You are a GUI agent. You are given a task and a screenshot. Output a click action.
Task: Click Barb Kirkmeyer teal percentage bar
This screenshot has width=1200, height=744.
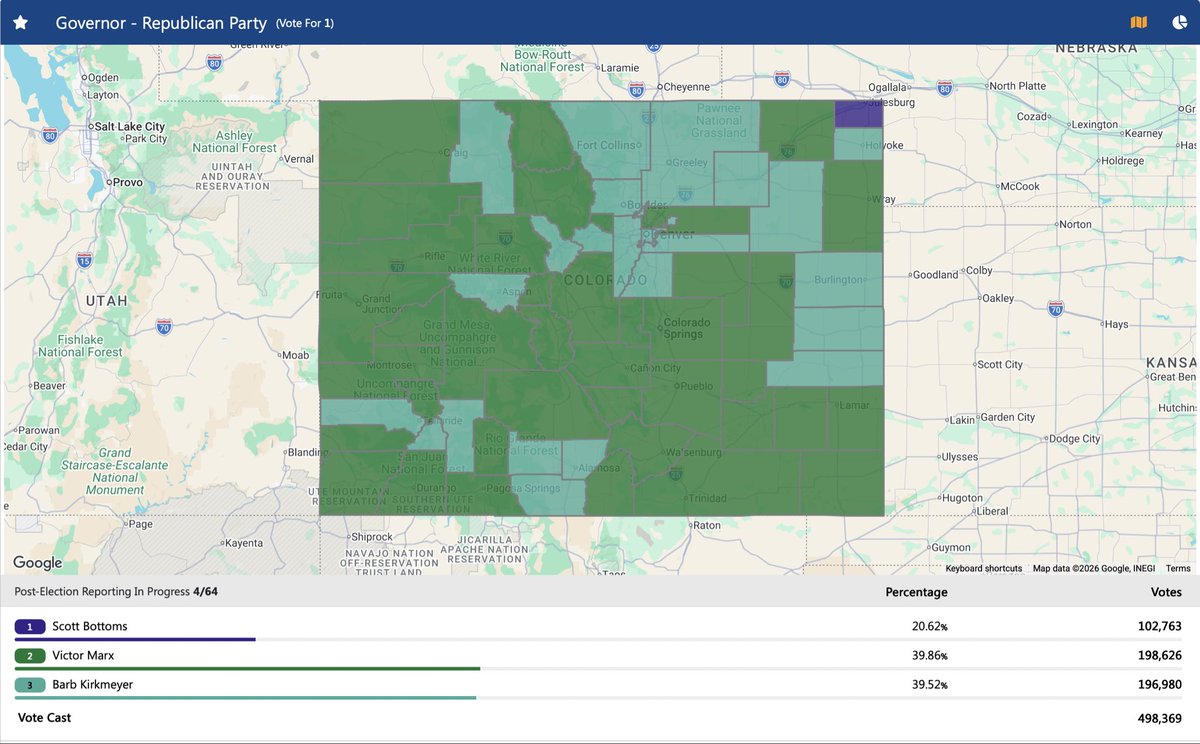coord(245,697)
